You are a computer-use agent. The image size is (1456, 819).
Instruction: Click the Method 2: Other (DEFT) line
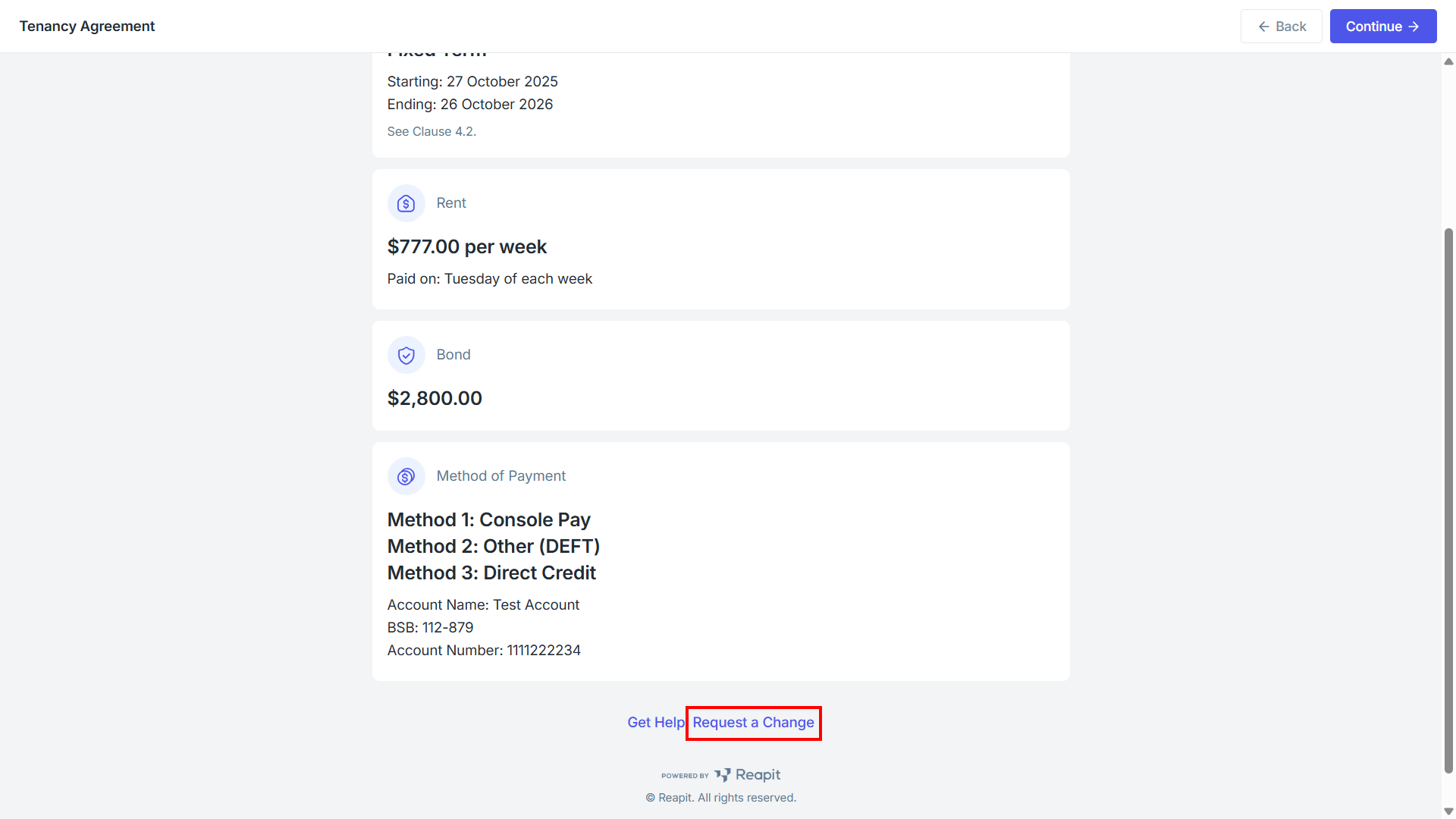pyautogui.click(x=494, y=547)
